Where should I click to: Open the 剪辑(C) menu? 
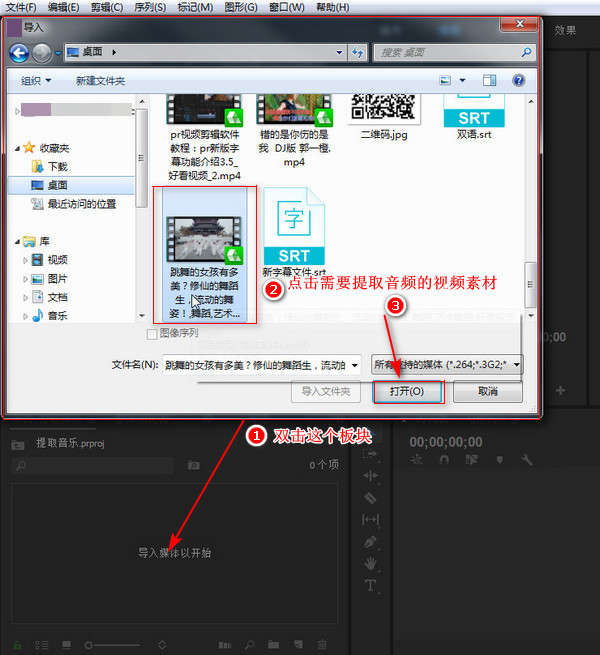[x=107, y=8]
